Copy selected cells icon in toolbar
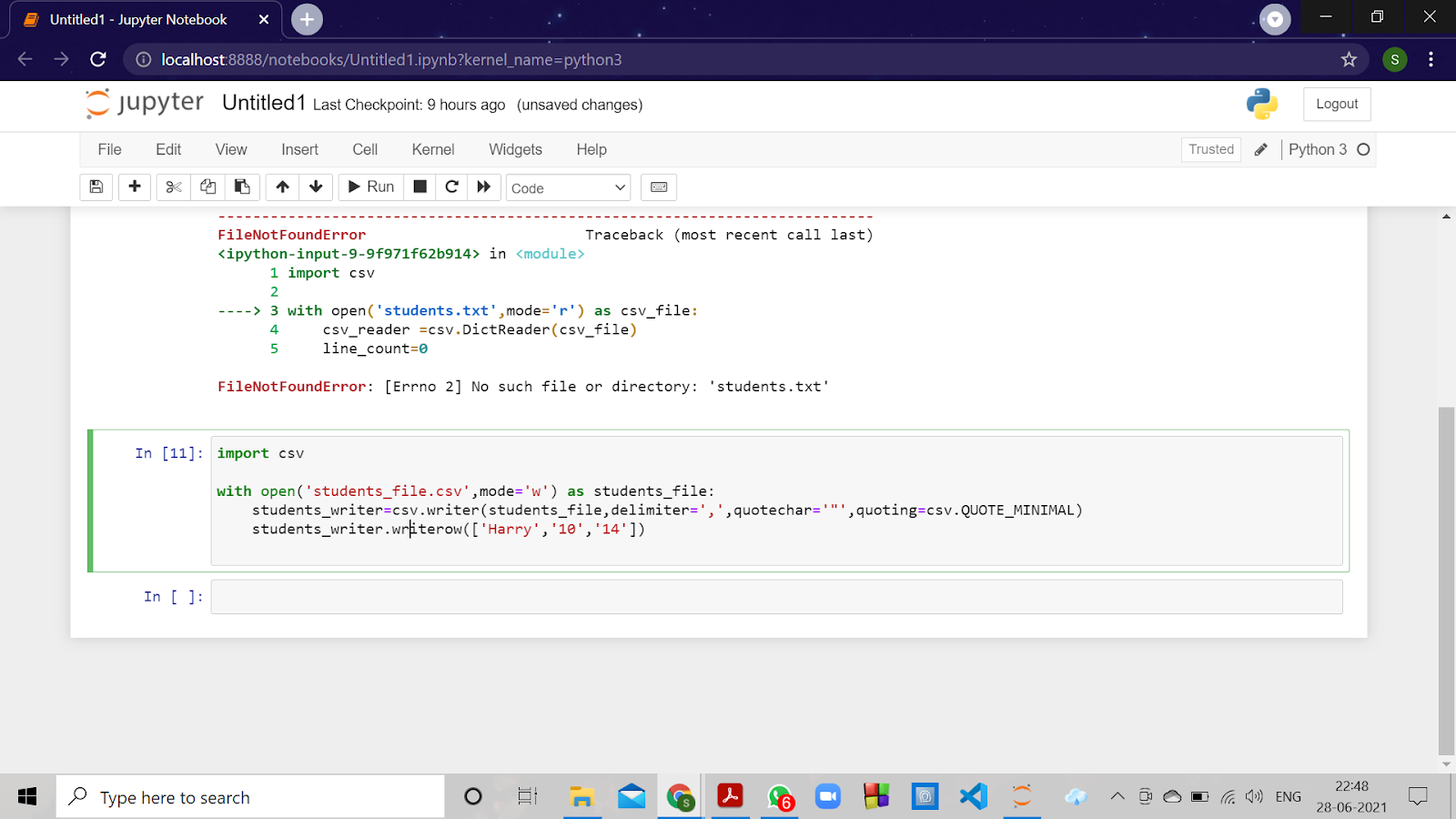The image size is (1456, 819). coord(207,187)
